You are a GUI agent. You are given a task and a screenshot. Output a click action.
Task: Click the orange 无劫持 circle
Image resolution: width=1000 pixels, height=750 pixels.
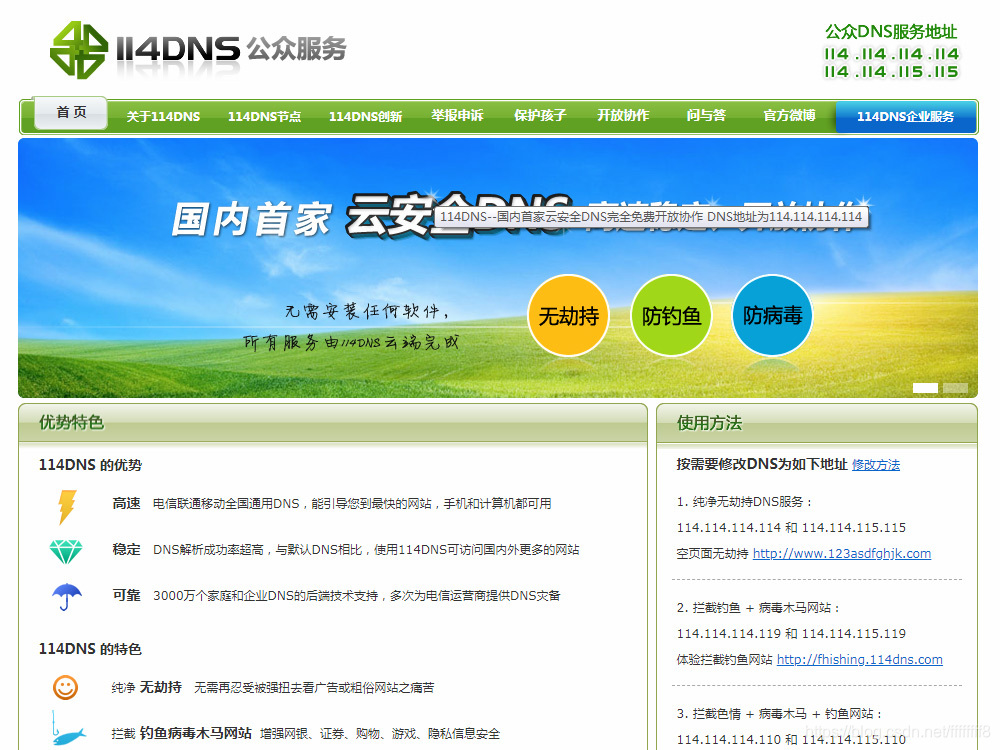pos(568,316)
